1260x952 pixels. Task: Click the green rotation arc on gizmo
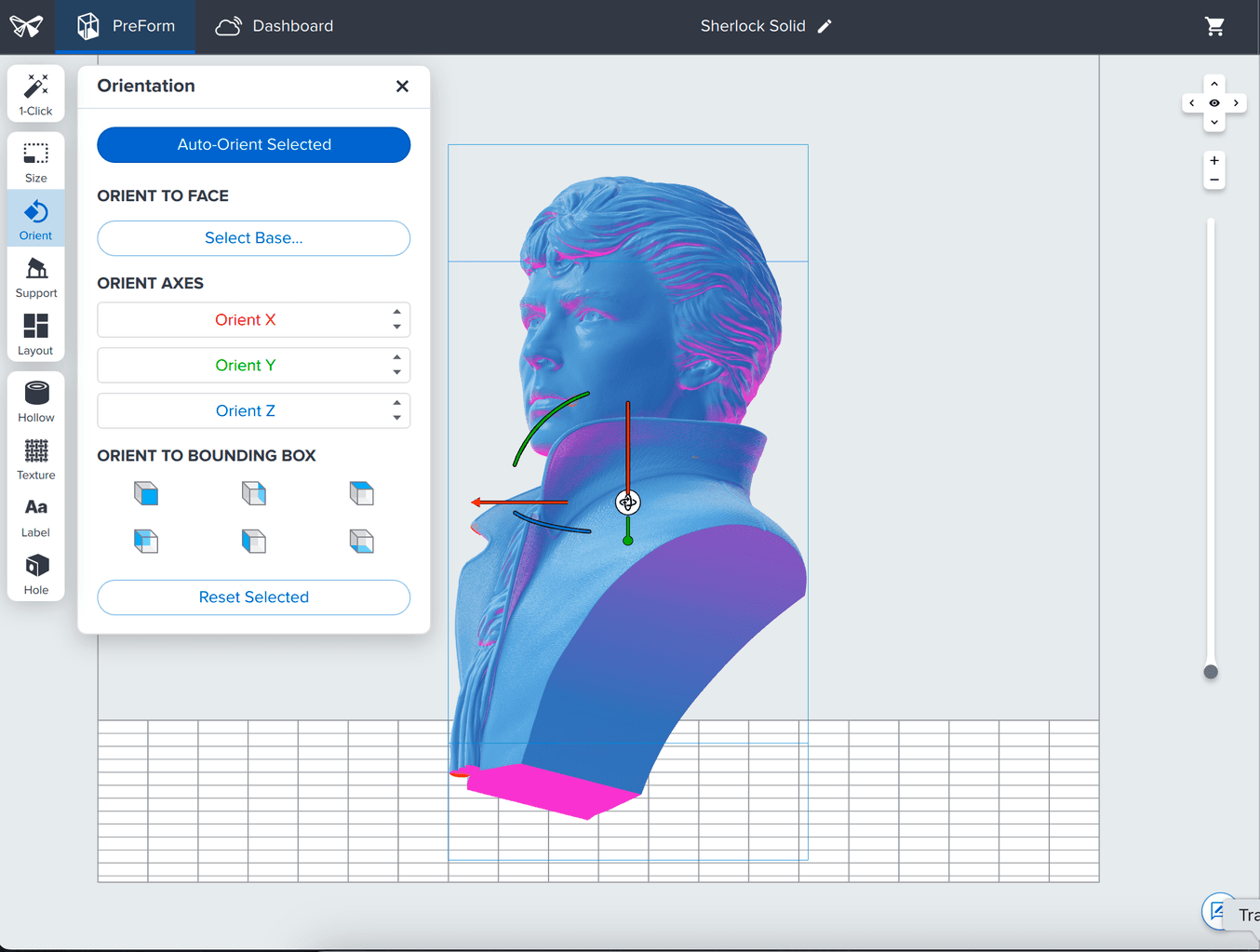tap(544, 423)
